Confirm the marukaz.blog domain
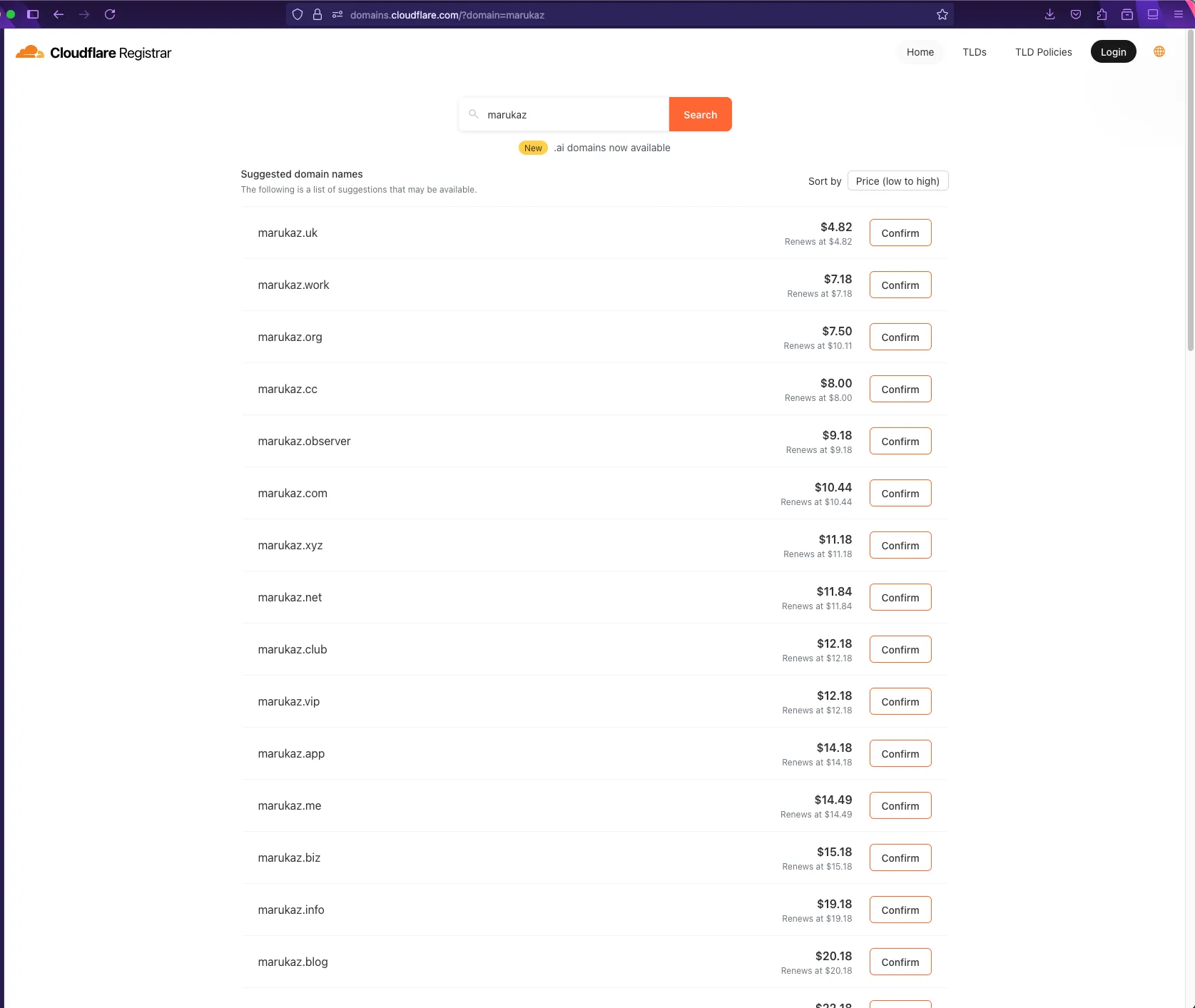 point(900,962)
